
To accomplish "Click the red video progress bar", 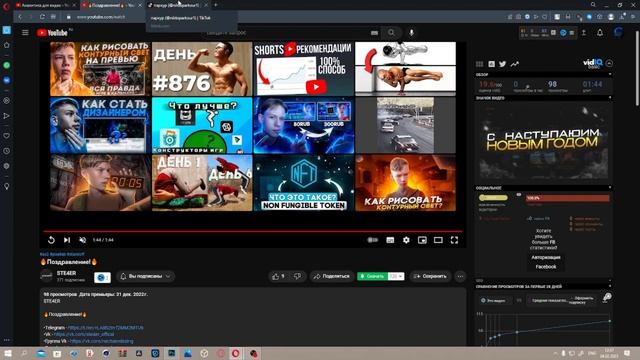I will pos(253,231).
